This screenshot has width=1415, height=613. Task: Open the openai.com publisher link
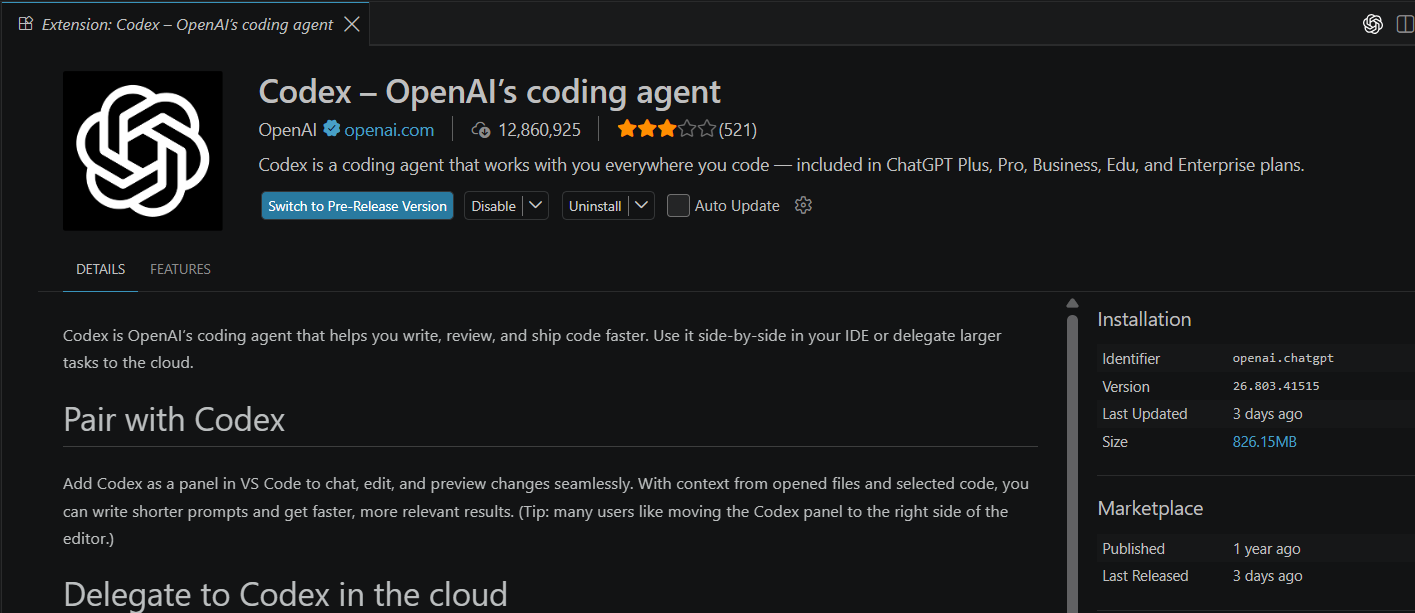pos(389,129)
